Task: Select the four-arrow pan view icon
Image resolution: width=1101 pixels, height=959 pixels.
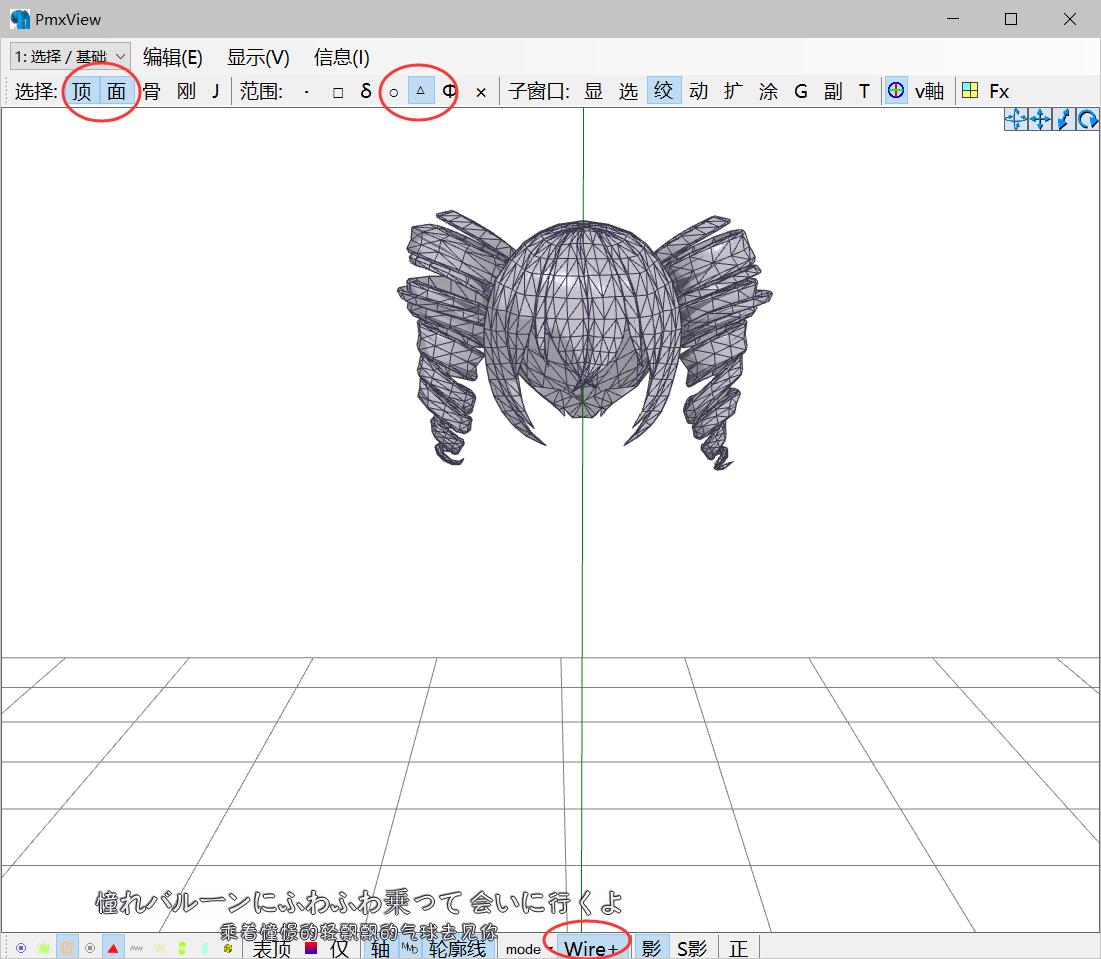Action: pyautogui.click(x=1040, y=119)
